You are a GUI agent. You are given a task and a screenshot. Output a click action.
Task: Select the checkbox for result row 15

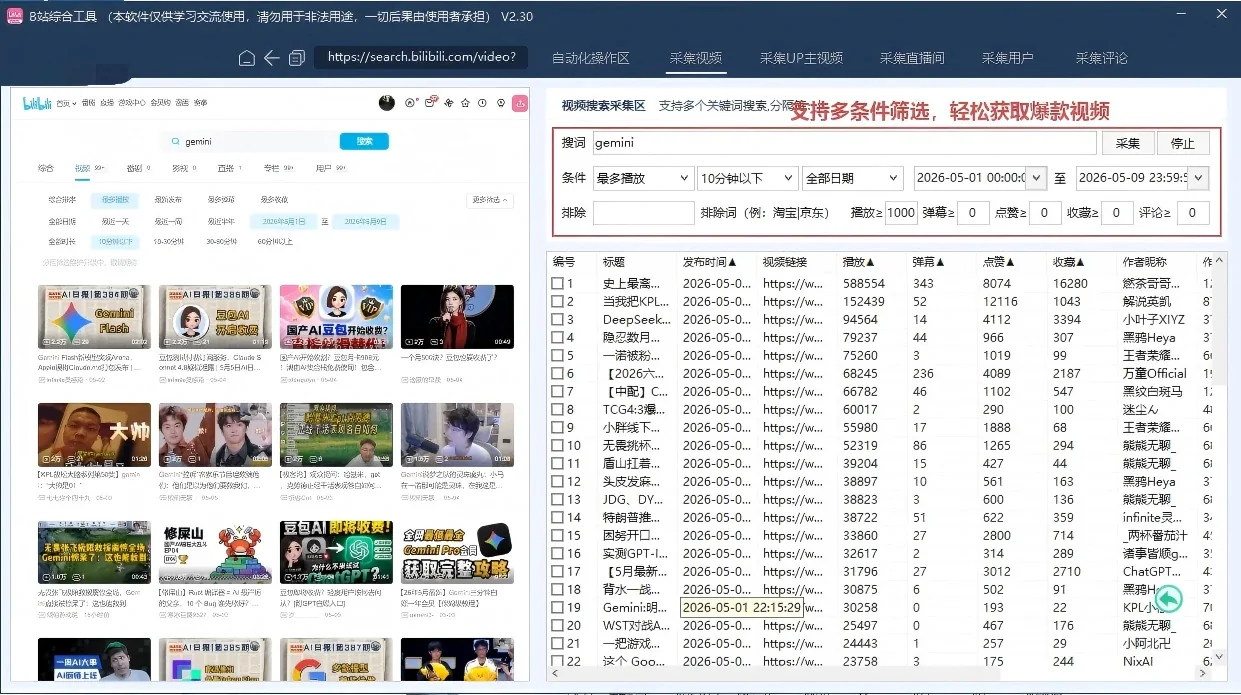click(557, 536)
